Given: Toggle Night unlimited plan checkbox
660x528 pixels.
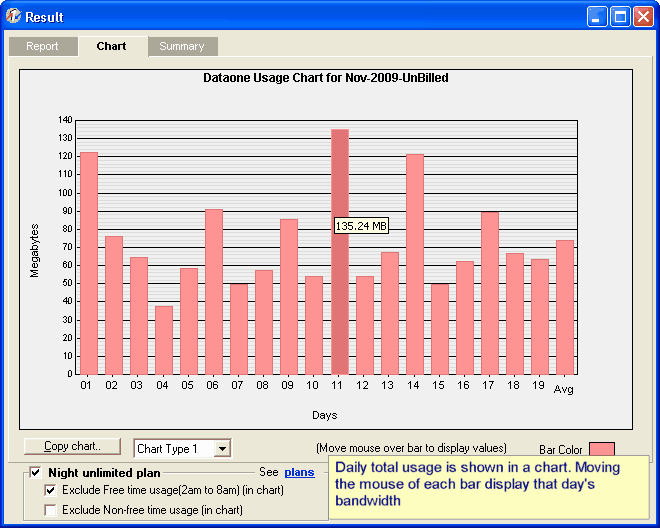Looking at the screenshot, I should pyautogui.click(x=36, y=472).
